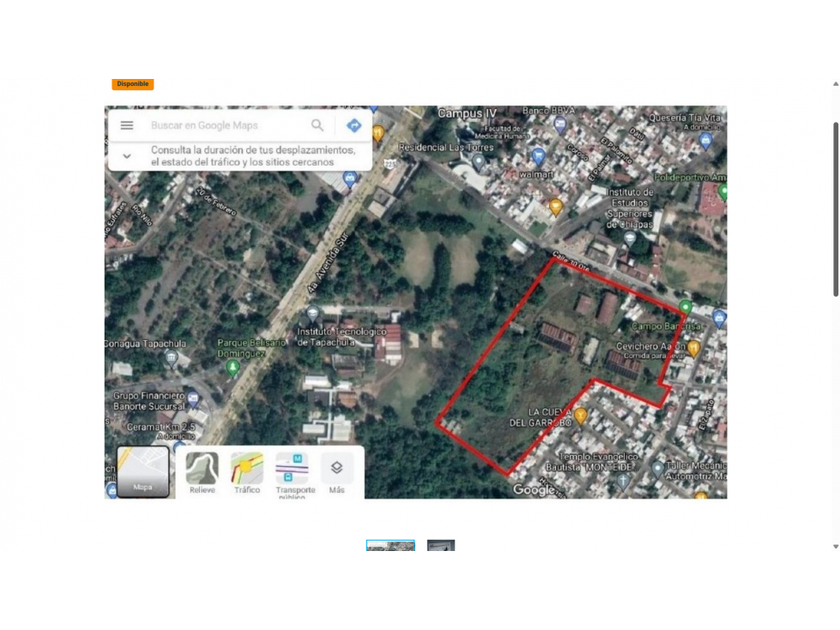Click the Cevichero Aaron restaurant pin
This screenshot has height=630, width=840.
(693, 348)
